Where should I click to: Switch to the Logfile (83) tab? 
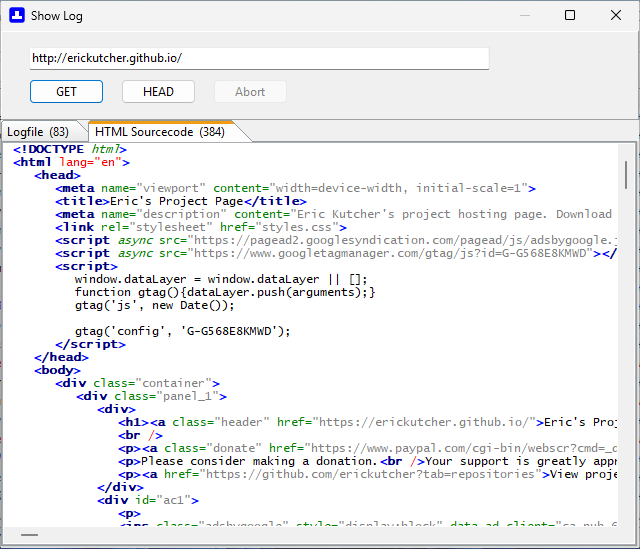tap(38, 132)
